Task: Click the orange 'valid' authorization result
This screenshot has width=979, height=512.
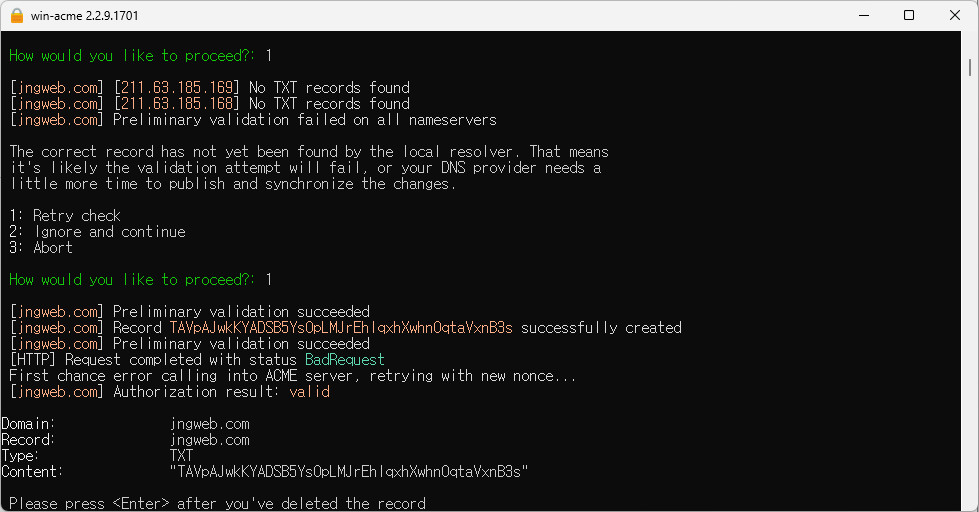Action: tap(310, 391)
